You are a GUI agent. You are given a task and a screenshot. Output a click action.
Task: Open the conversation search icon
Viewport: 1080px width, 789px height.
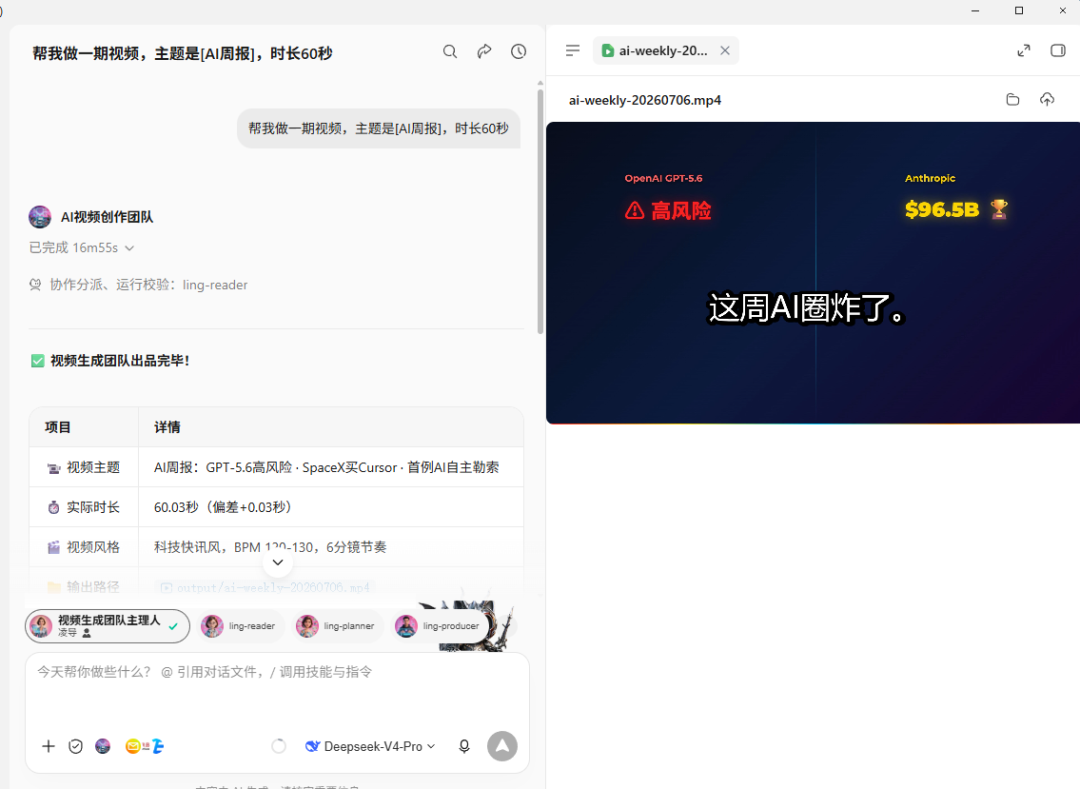[x=450, y=52]
